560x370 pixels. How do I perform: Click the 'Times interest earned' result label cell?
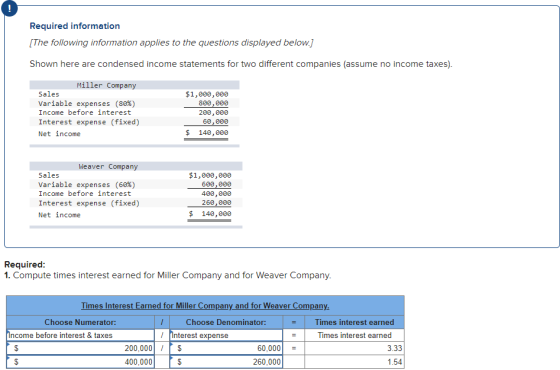[x=354, y=335]
